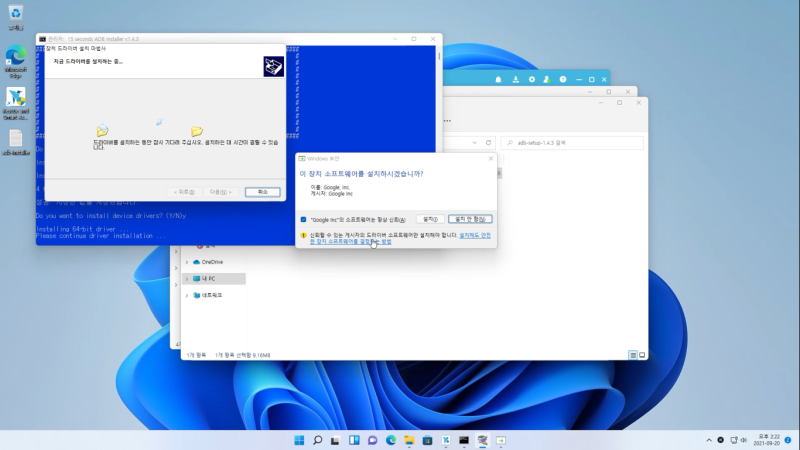Click the highlighted installer icon on taskbar
Screen dimensions: 800x450
482,440
